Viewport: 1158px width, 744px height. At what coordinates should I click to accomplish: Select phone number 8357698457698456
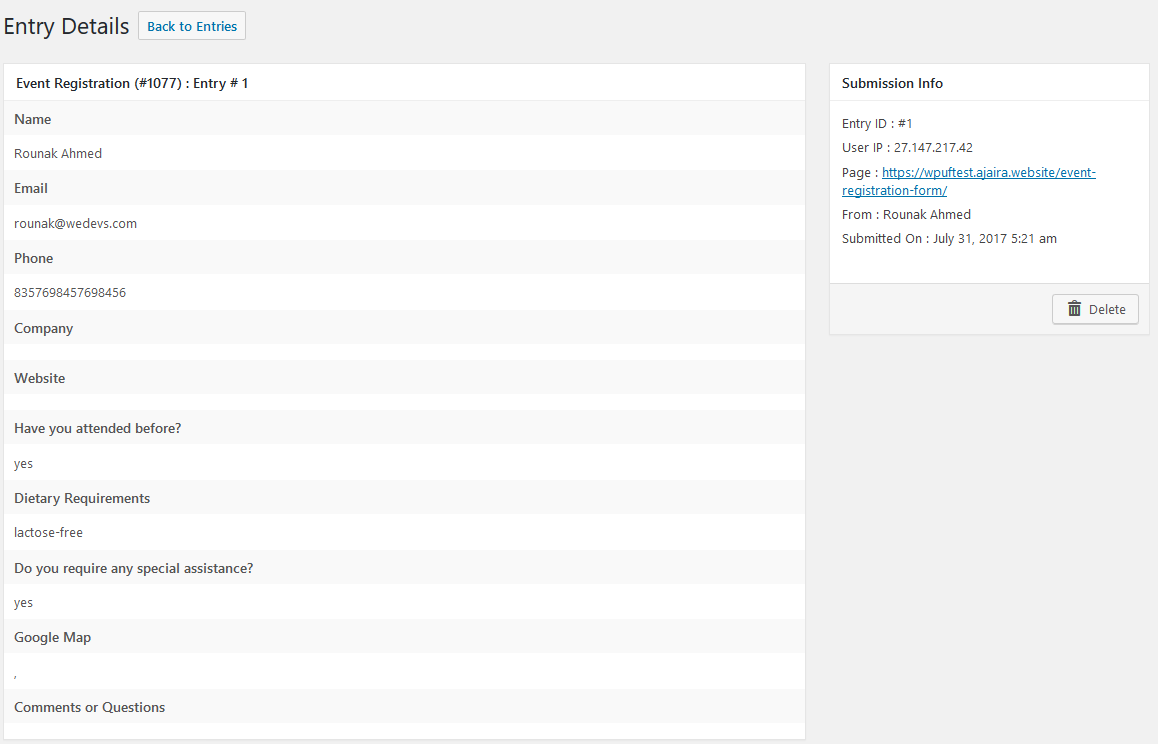tap(70, 293)
